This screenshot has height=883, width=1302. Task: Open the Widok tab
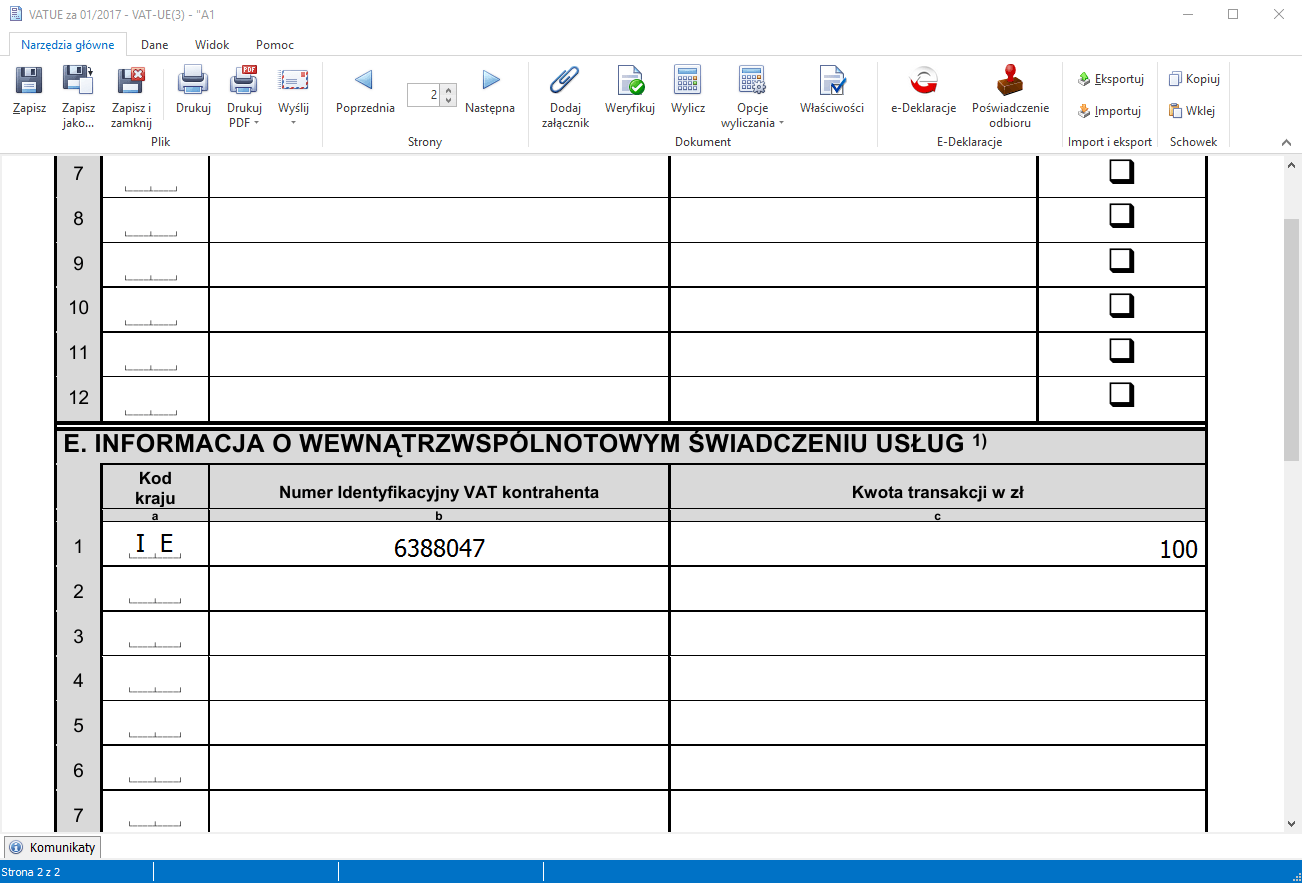212,44
